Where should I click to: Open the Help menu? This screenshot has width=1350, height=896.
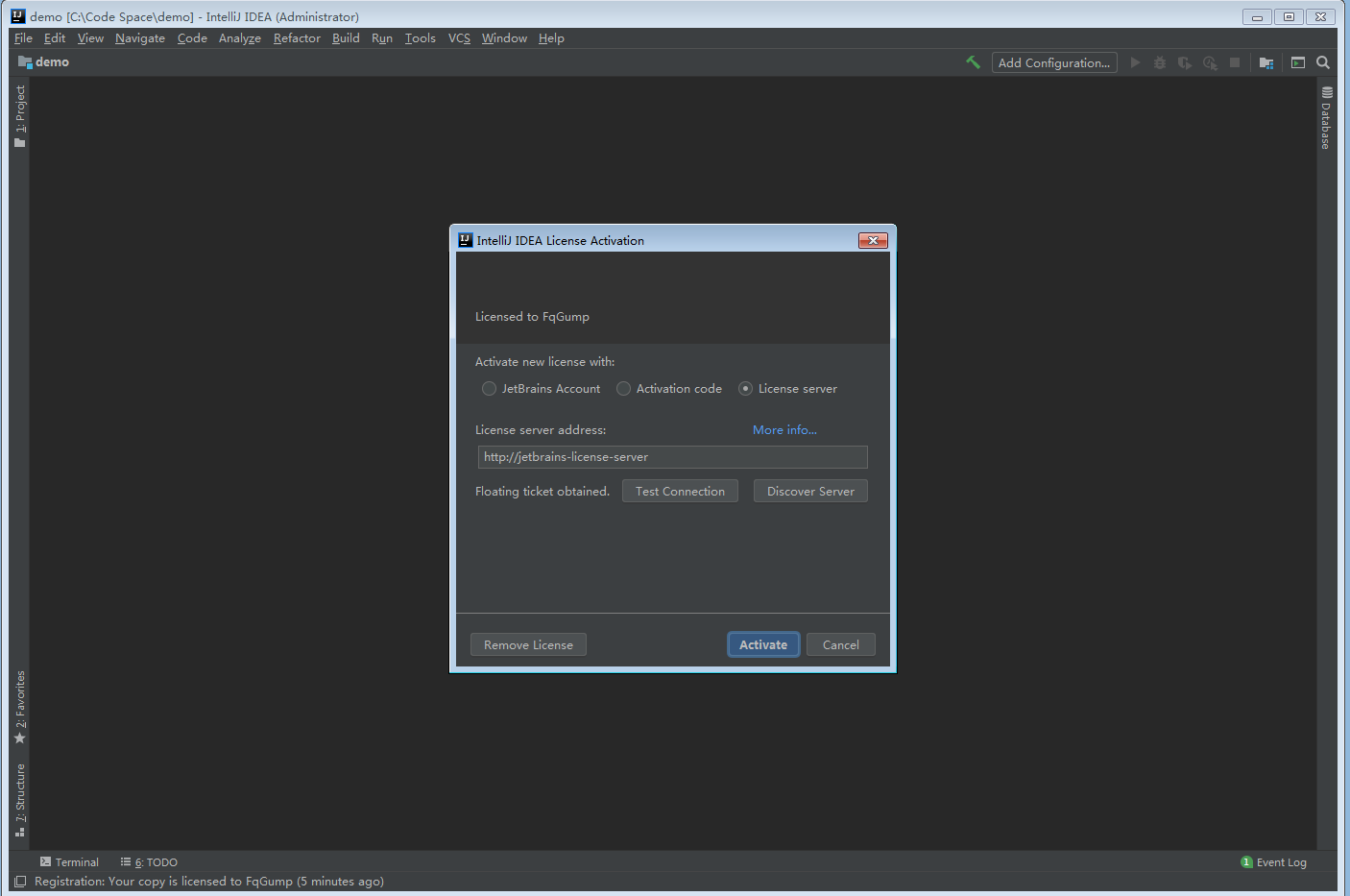click(551, 38)
